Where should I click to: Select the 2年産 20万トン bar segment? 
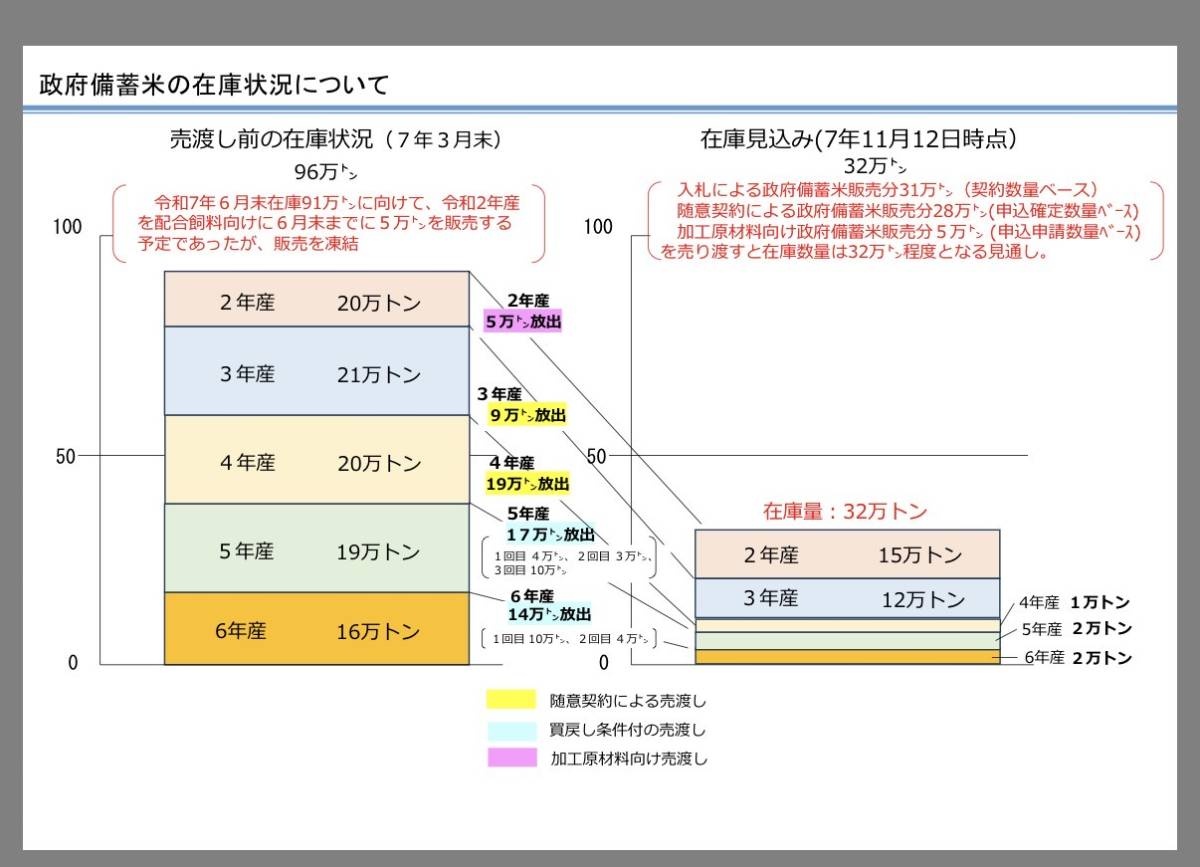click(x=316, y=299)
